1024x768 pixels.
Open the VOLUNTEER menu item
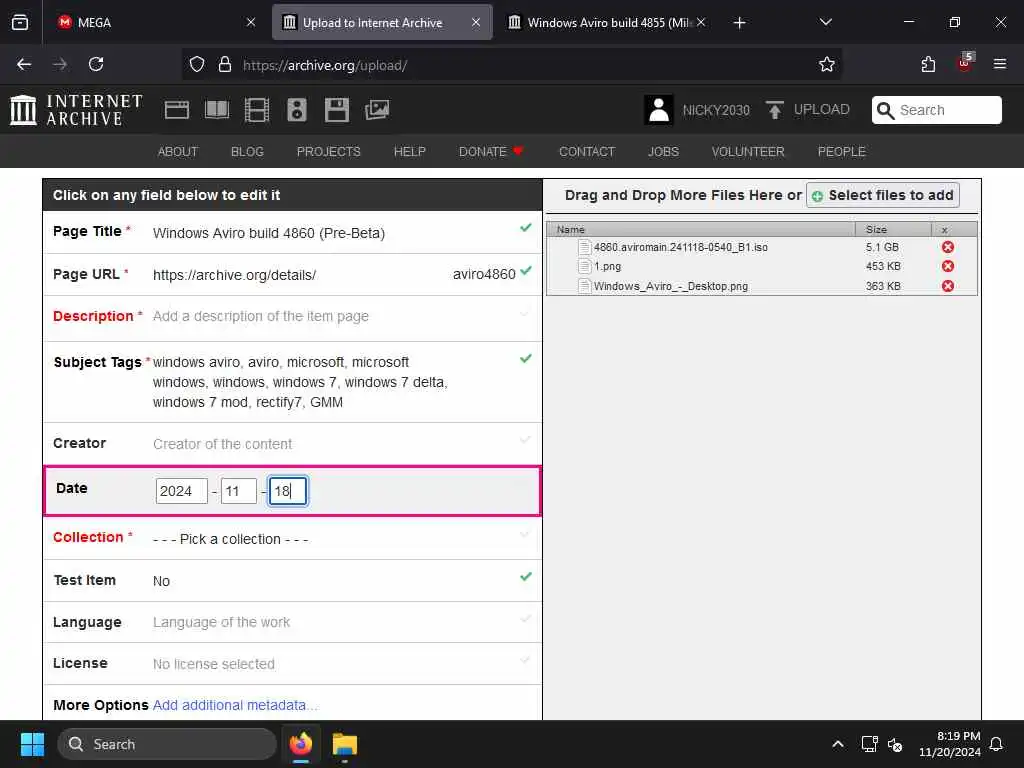748,152
